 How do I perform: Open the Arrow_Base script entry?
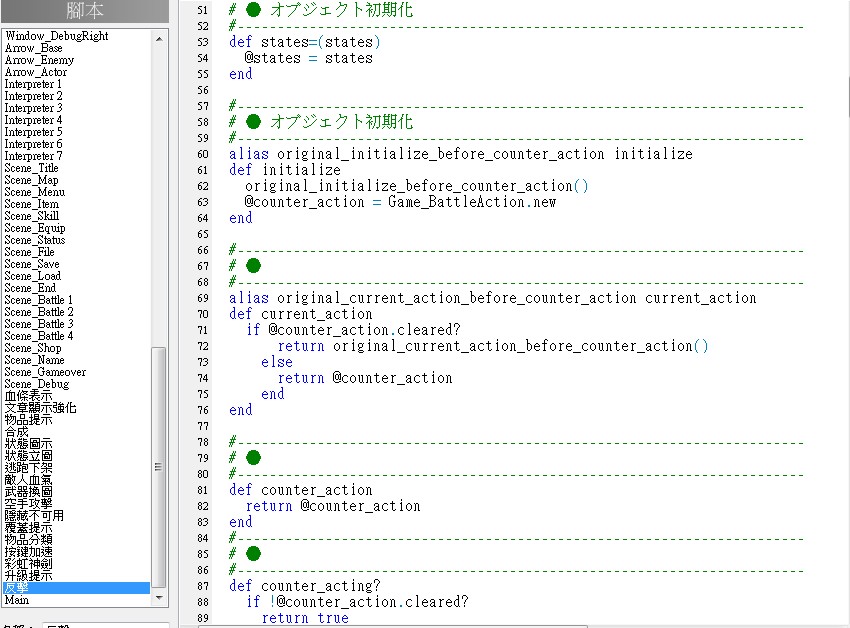coord(34,48)
